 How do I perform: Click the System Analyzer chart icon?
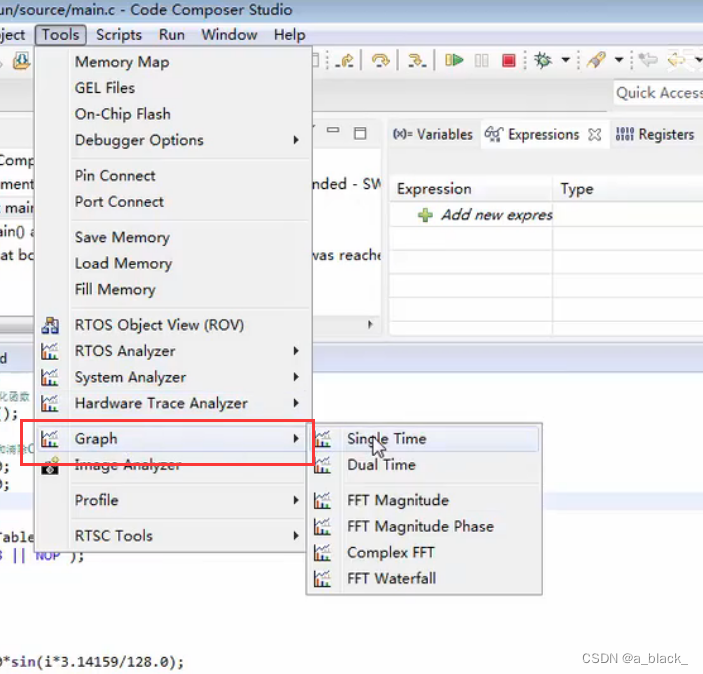[x=49, y=377]
